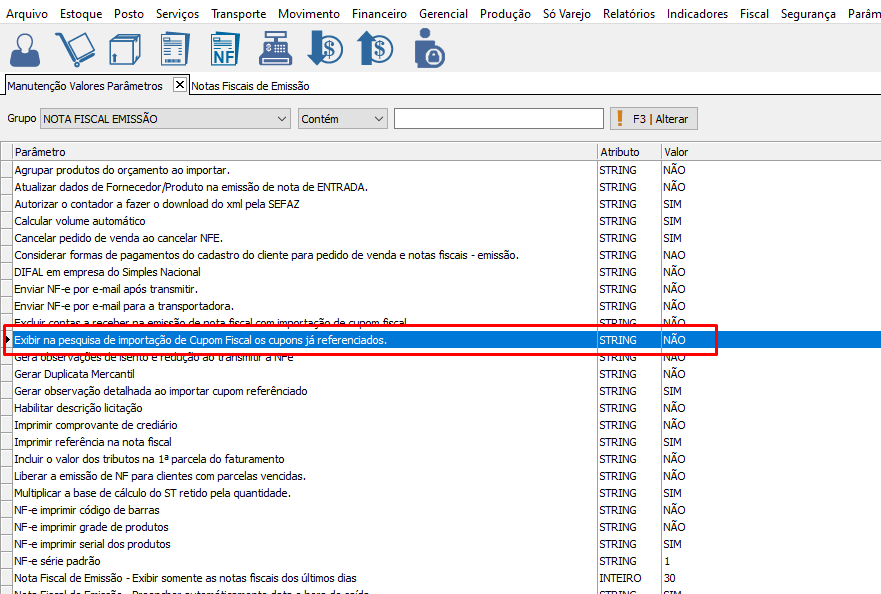This screenshot has width=881, height=594.
Task: Expand the Grupo dropdown list
Action: [281, 119]
